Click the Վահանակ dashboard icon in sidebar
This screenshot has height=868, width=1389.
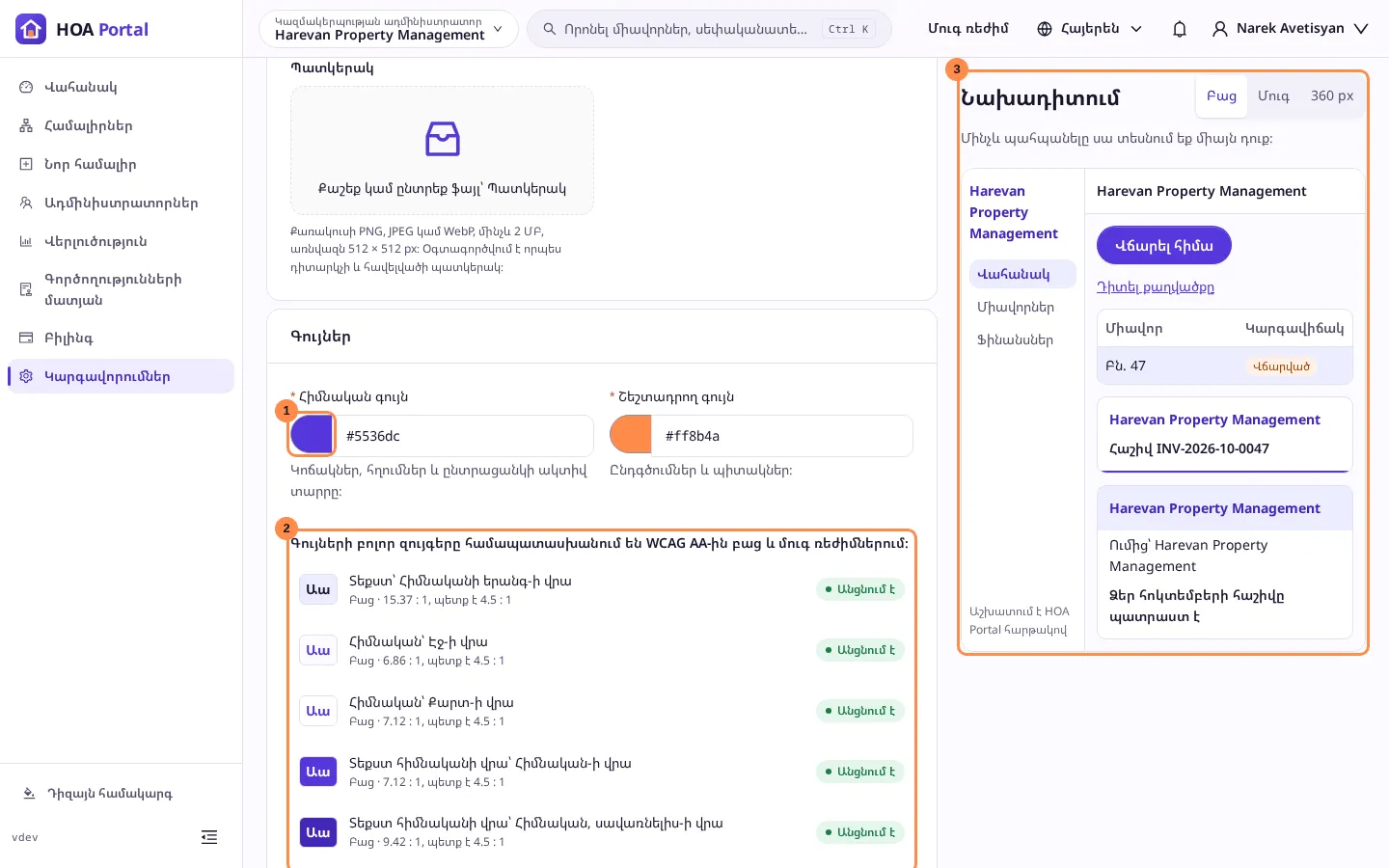(x=26, y=87)
